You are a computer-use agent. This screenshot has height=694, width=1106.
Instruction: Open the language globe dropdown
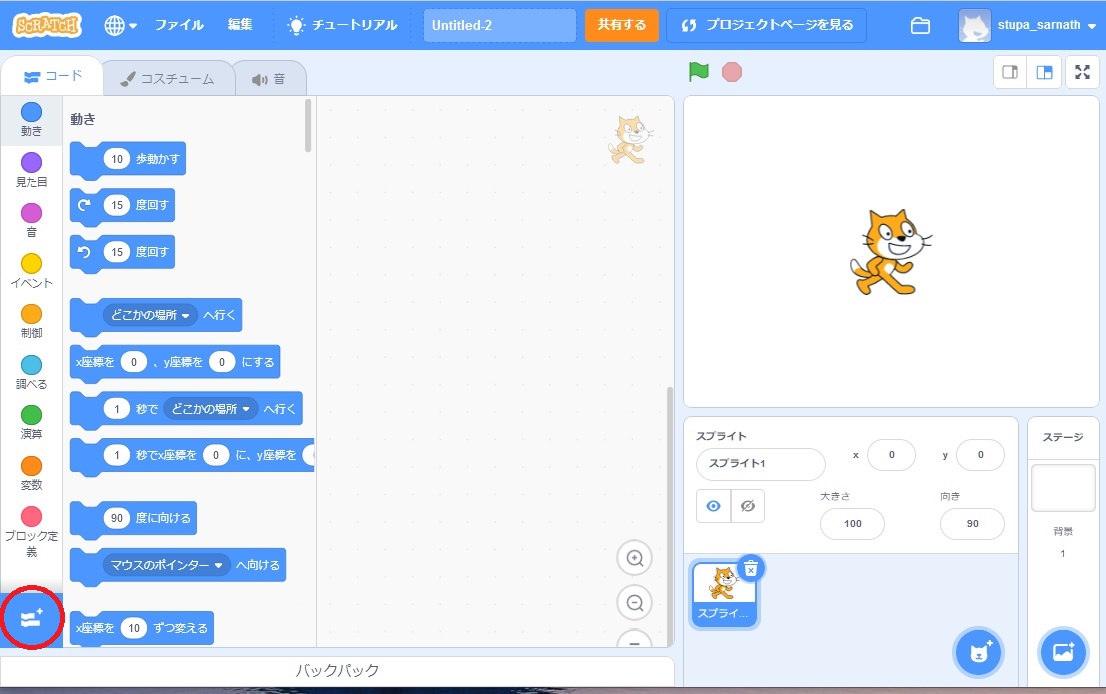click(121, 25)
